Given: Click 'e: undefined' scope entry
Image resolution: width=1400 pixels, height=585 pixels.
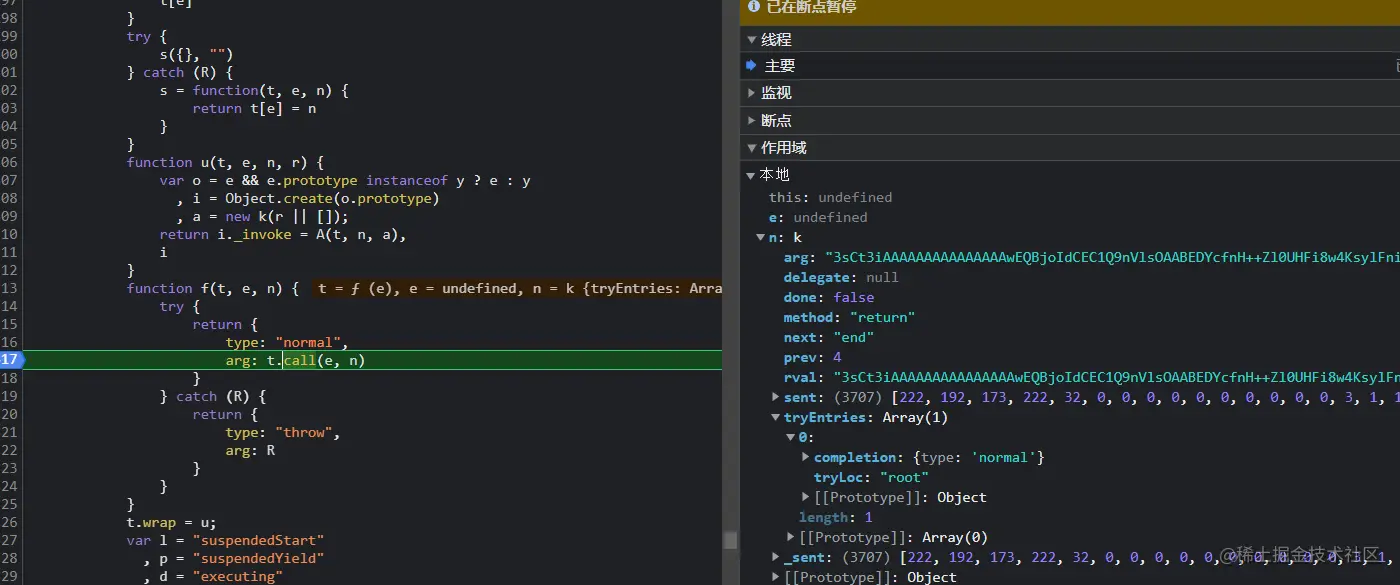Looking at the screenshot, I should click(x=818, y=217).
